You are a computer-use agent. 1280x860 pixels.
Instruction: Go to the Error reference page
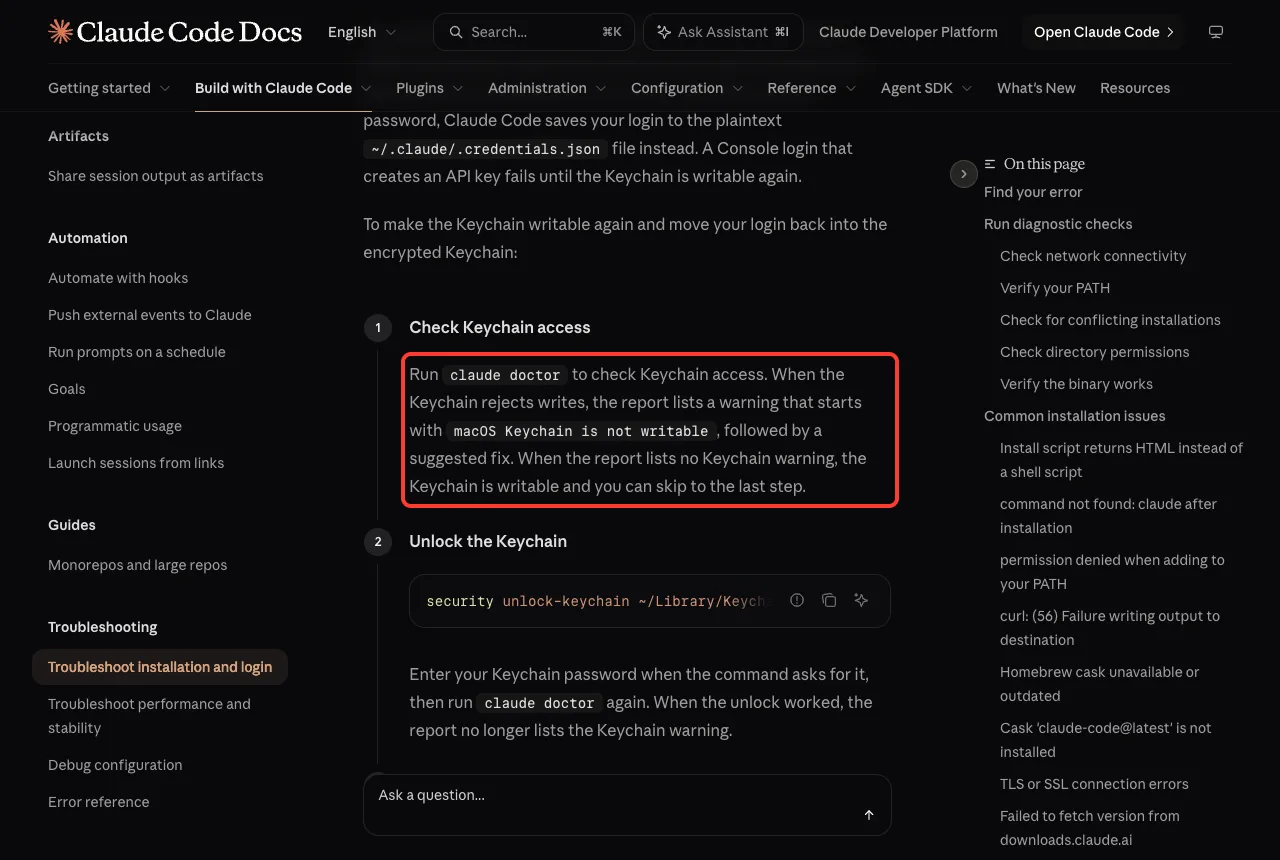coord(99,802)
